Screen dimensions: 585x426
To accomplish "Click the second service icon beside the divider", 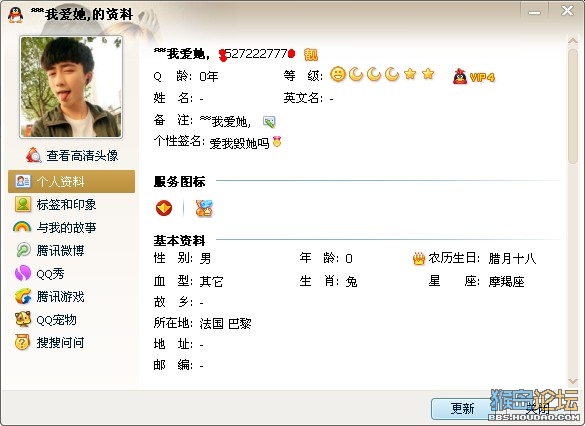I will 204,208.
